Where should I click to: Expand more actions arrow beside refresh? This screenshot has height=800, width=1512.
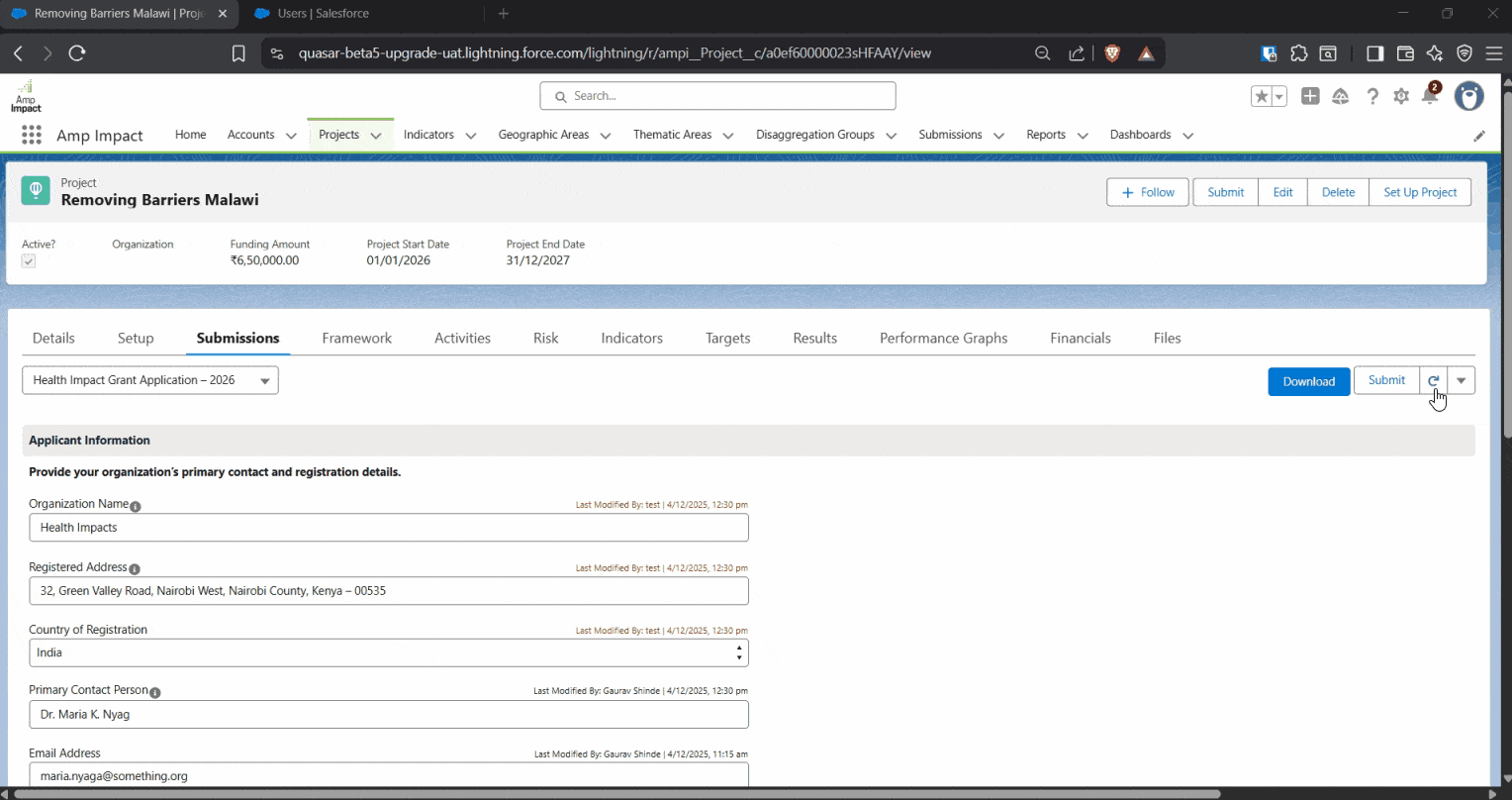coord(1462,380)
